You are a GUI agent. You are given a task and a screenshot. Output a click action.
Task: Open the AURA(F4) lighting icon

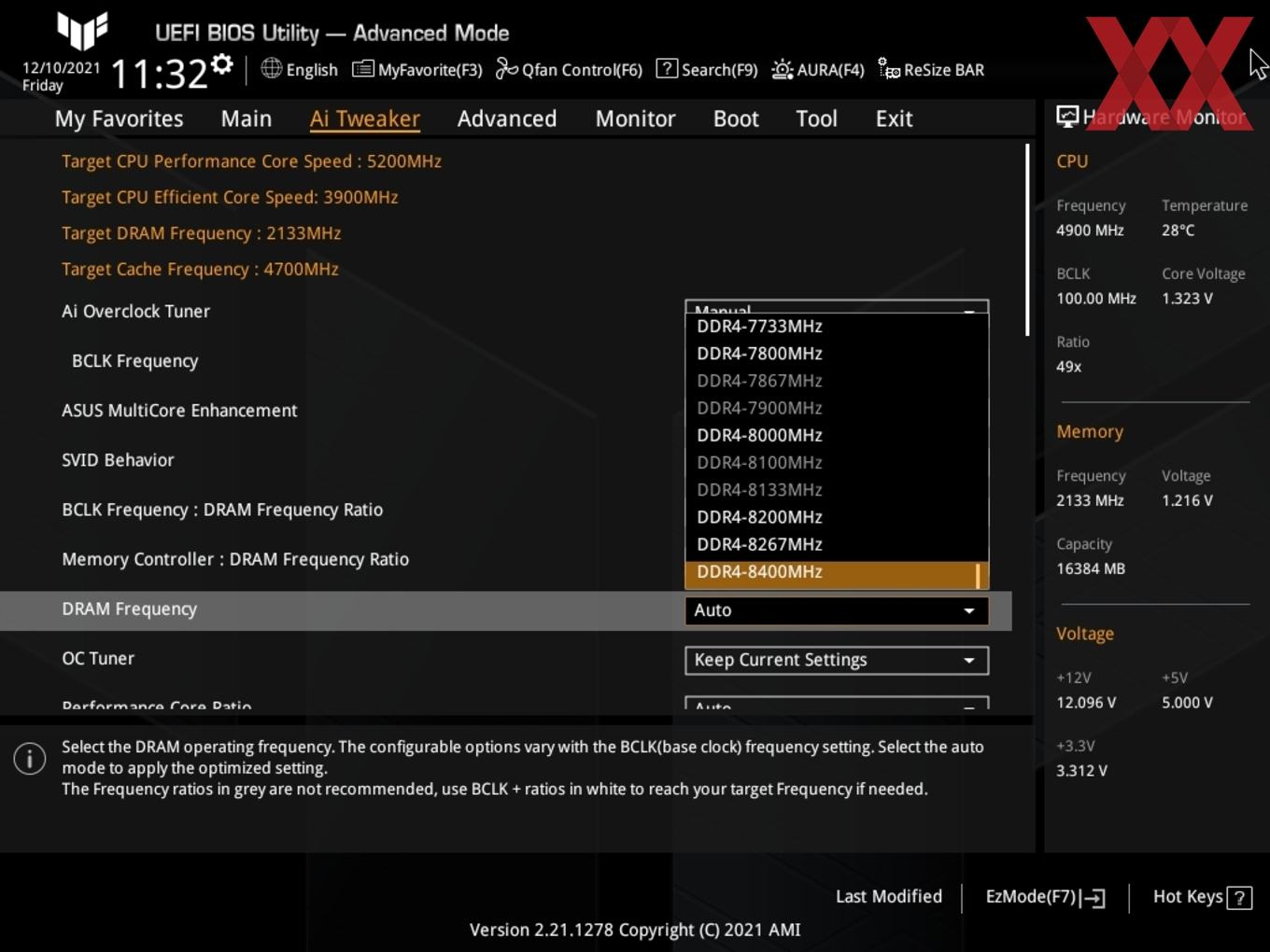pyautogui.click(x=782, y=69)
